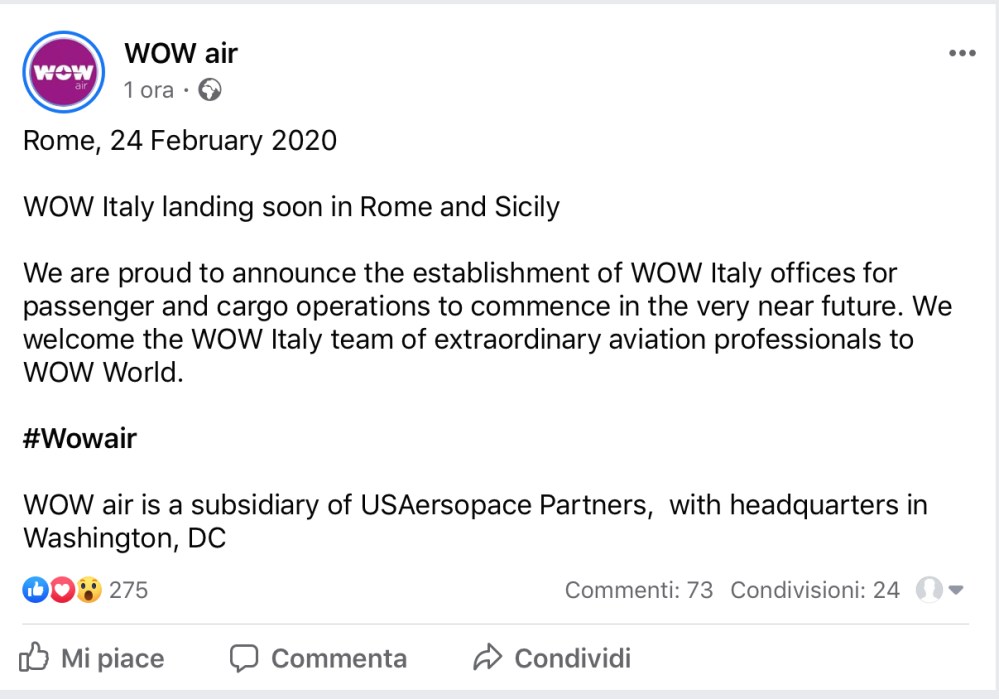Image resolution: width=999 pixels, height=699 pixels.
Task: View the 275 reactions list
Action: tap(128, 590)
